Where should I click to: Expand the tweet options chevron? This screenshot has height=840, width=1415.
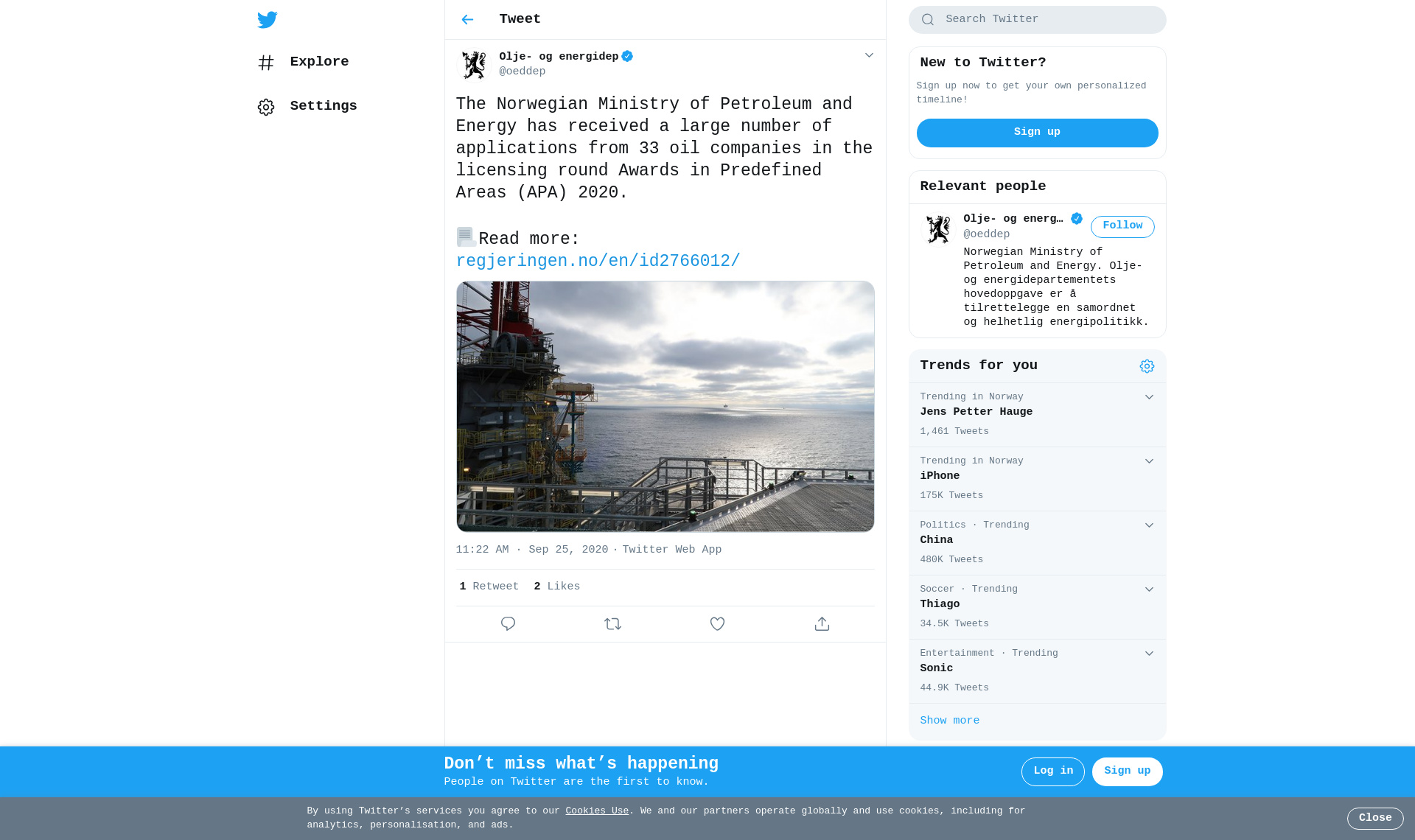(x=869, y=55)
